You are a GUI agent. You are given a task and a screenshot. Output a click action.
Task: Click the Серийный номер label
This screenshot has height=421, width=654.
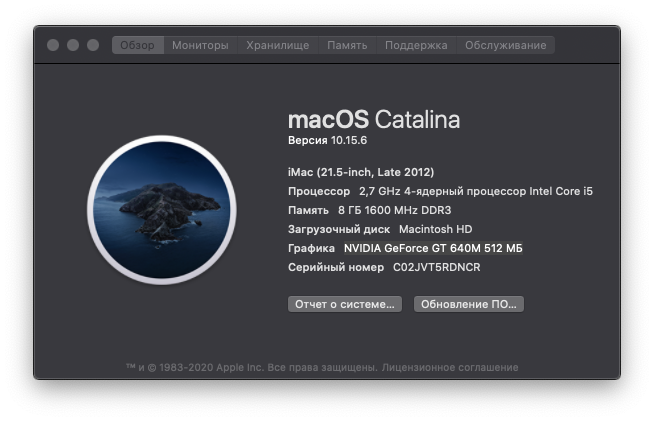coord(336,267)
